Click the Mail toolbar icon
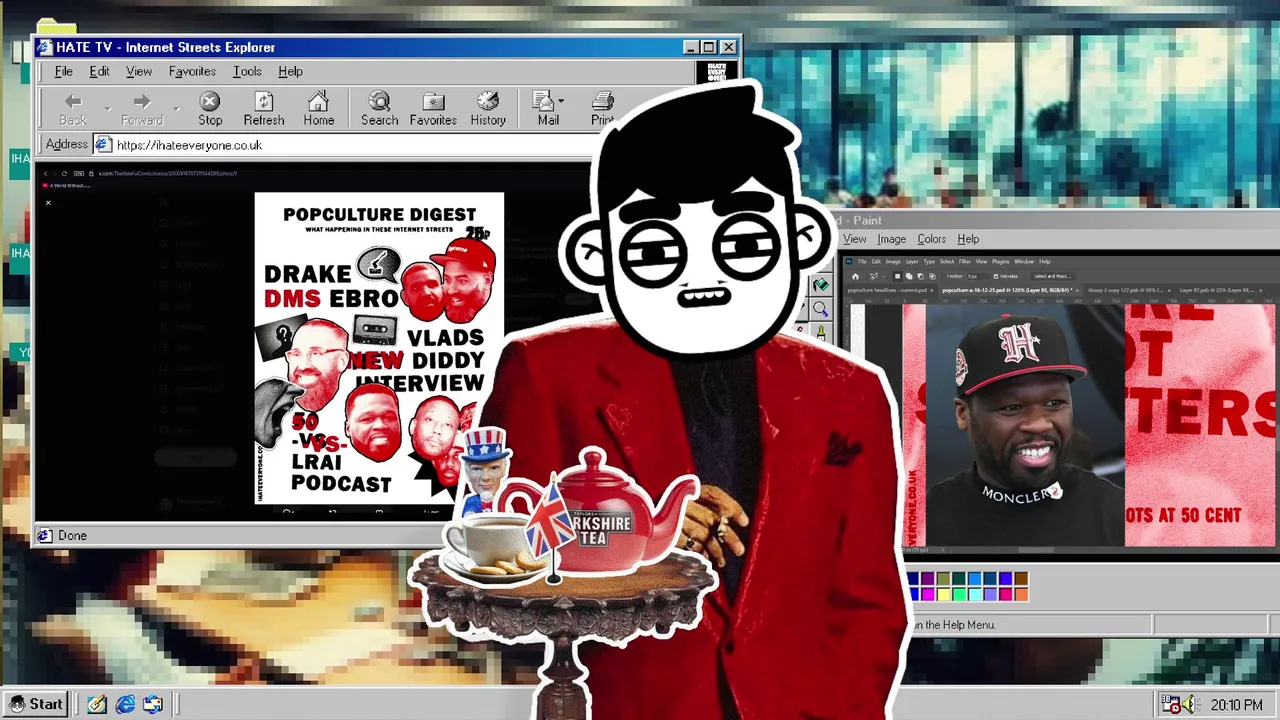 543,101
